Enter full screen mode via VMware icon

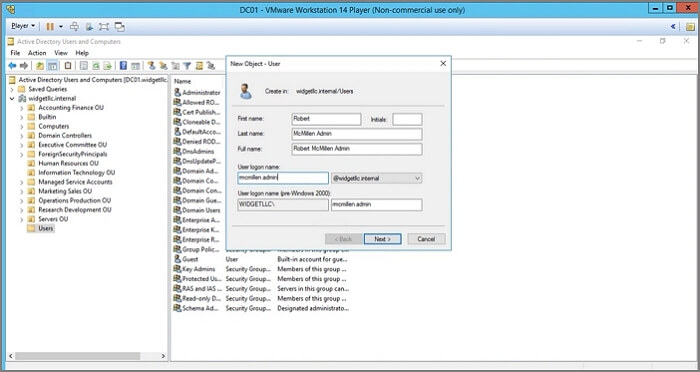pyautogui.click(x=104, y=27)
